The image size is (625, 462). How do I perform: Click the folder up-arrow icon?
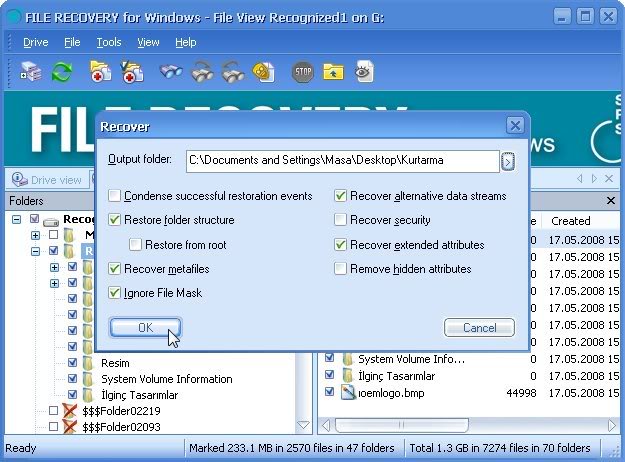point(333,72)
